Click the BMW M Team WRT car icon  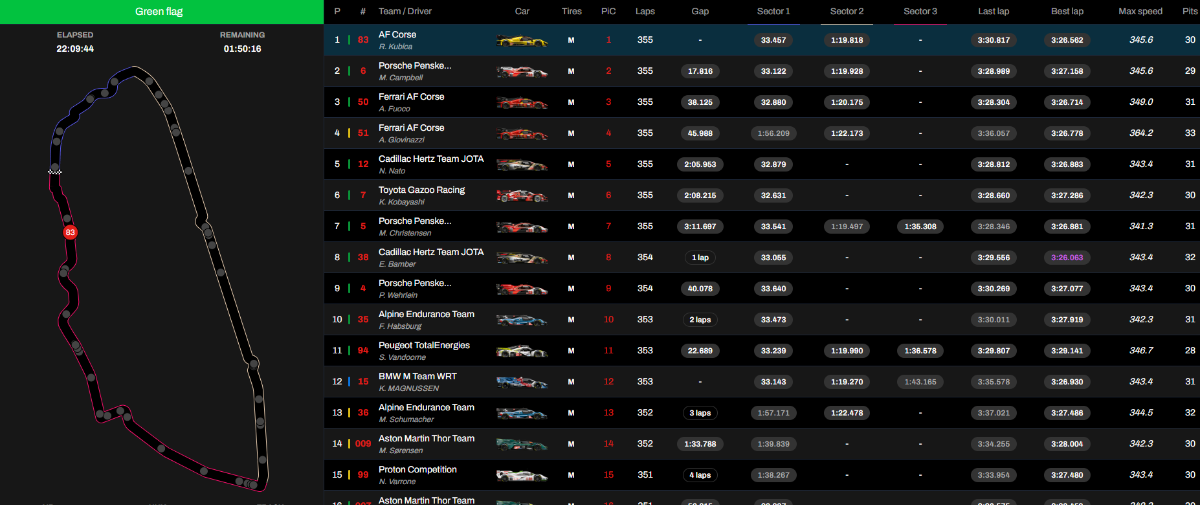pos(521,382)
